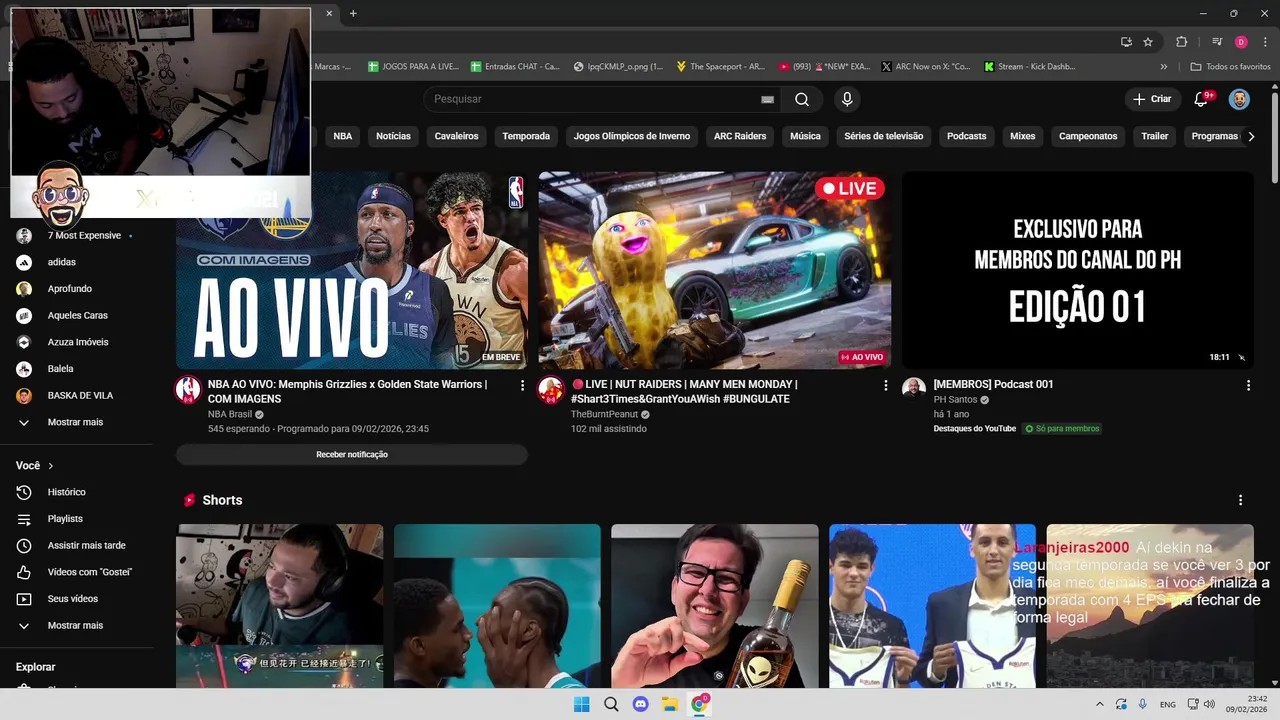This screenshot has height=720, width=1280.
Task: Open the volume control in the system tray
Action: click(x=1209, y=704)
